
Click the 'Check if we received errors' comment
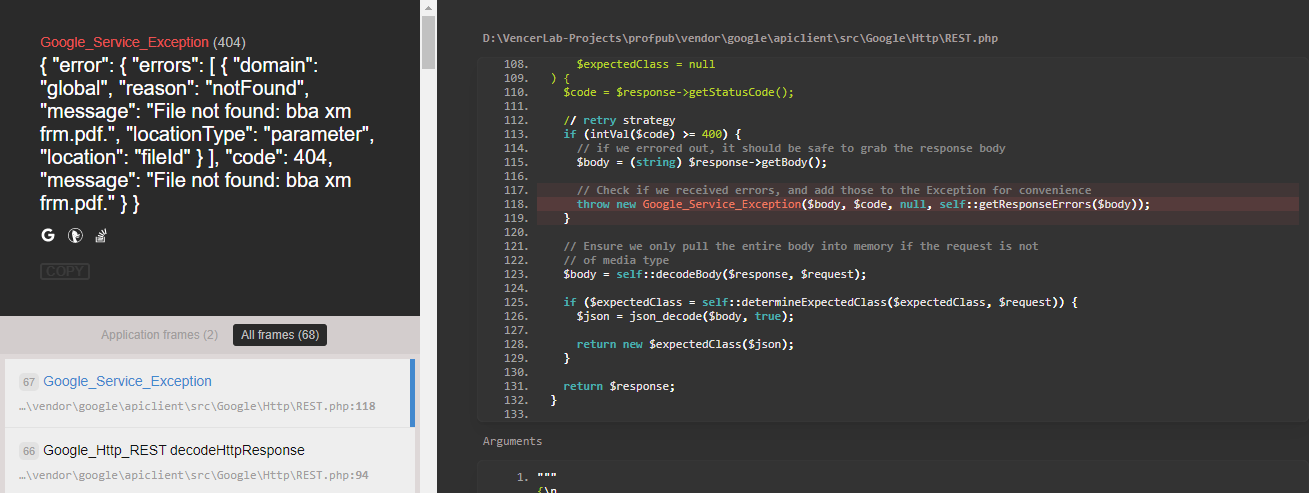[x=834, y=190]
